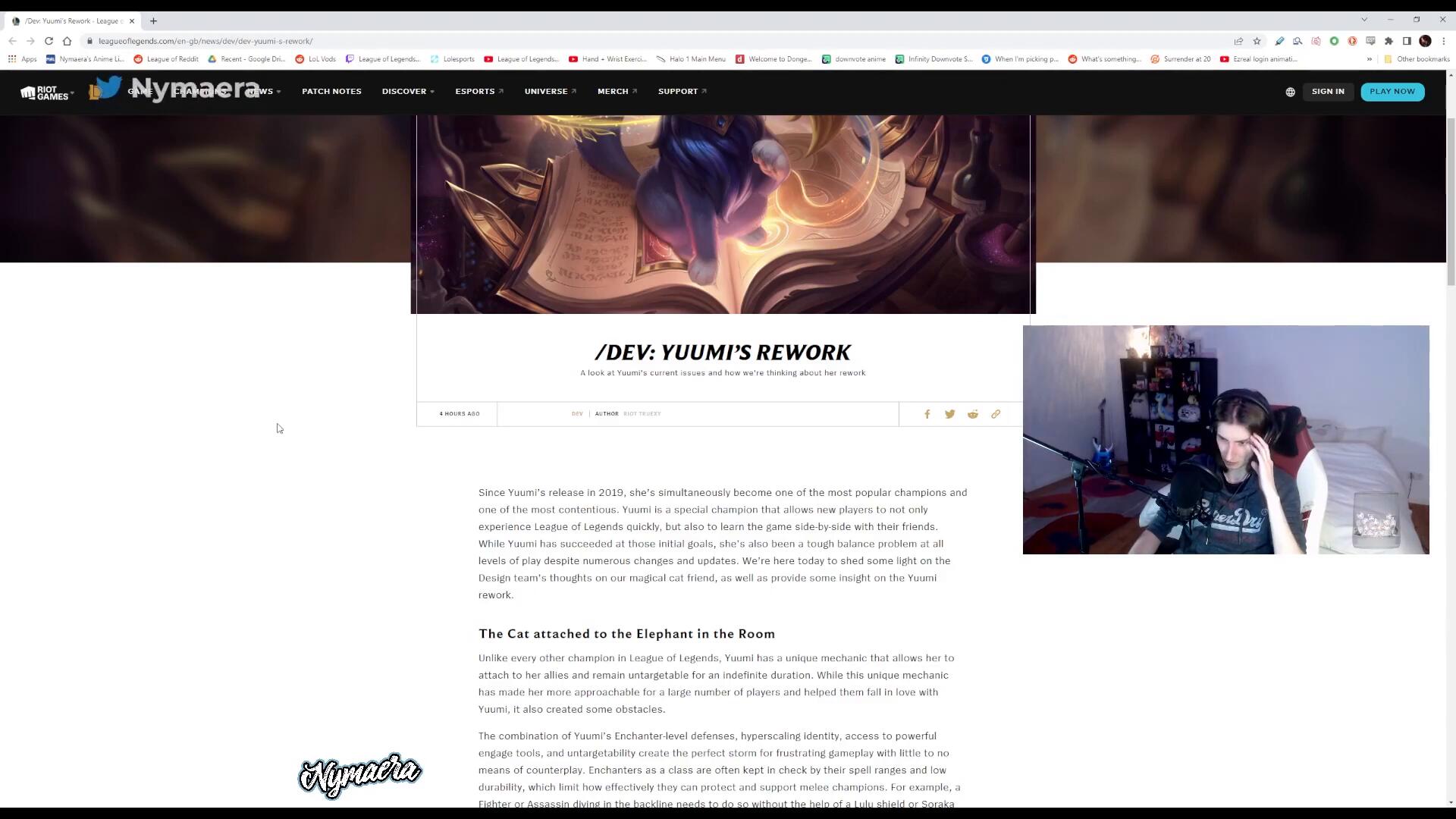Click the Riot Games logo
This screenshot has width=1456, height=819.
[x=45, y=93]
